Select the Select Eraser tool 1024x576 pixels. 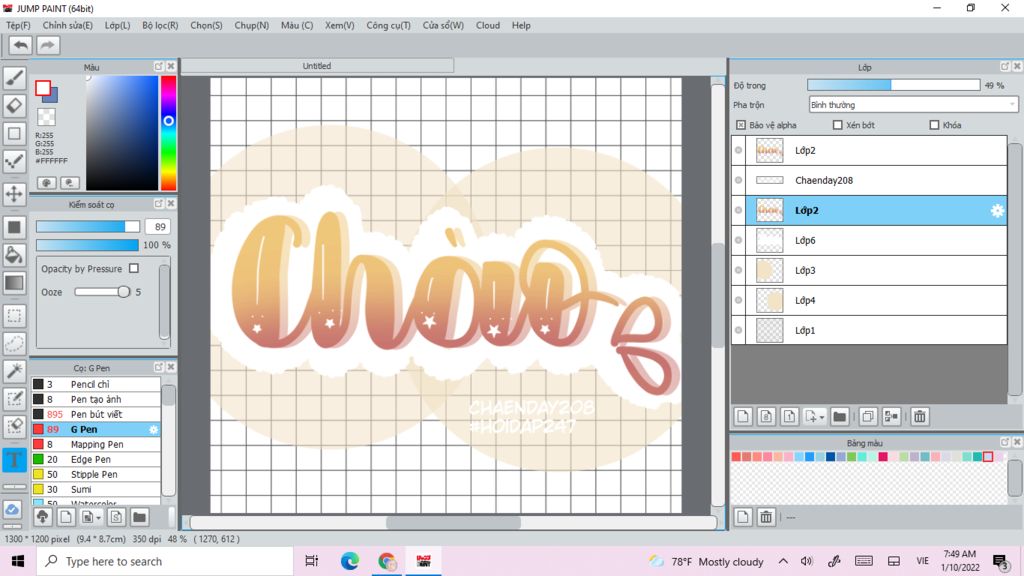click(14, 426)
